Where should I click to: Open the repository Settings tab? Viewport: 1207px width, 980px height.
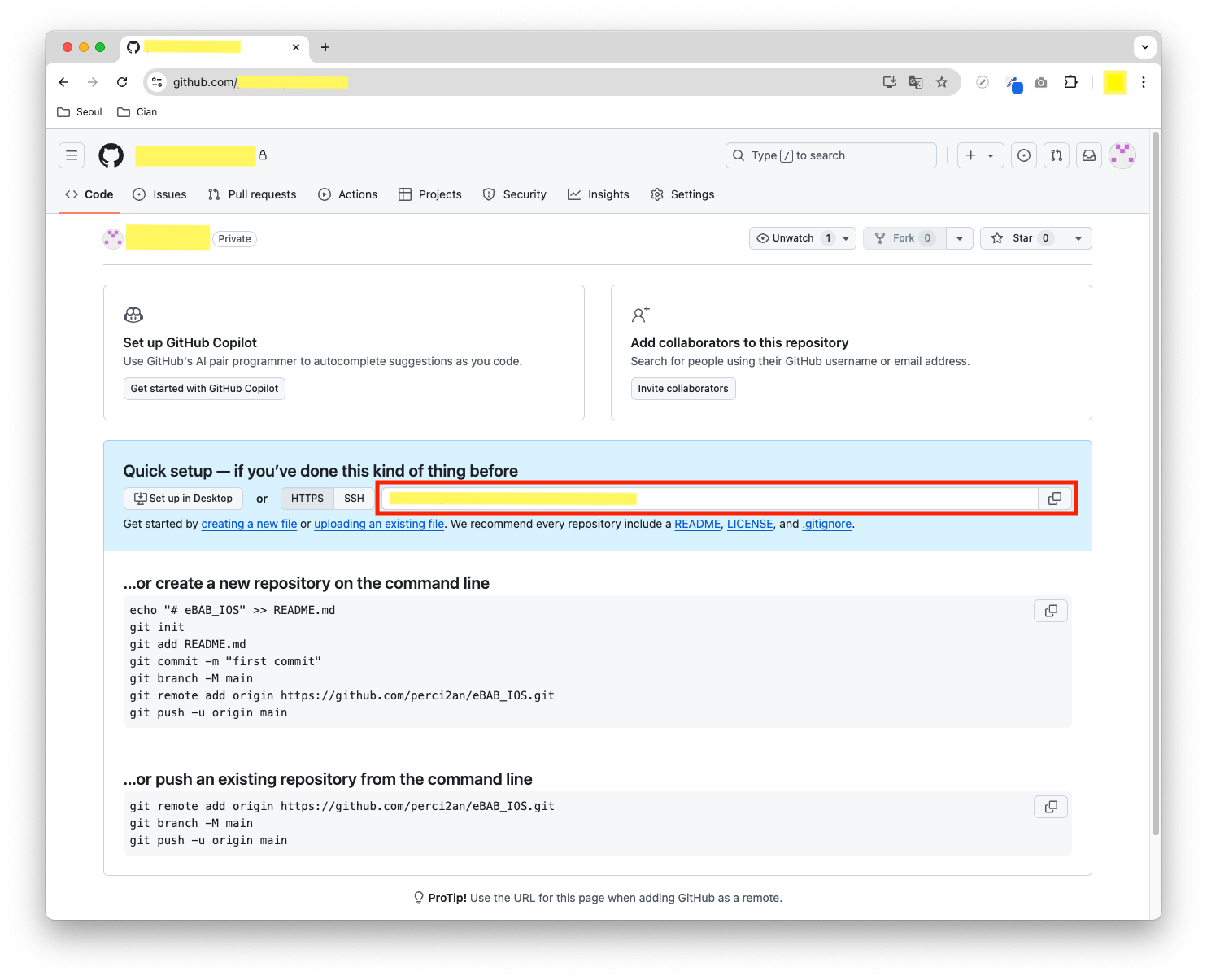tap(682, 194)
